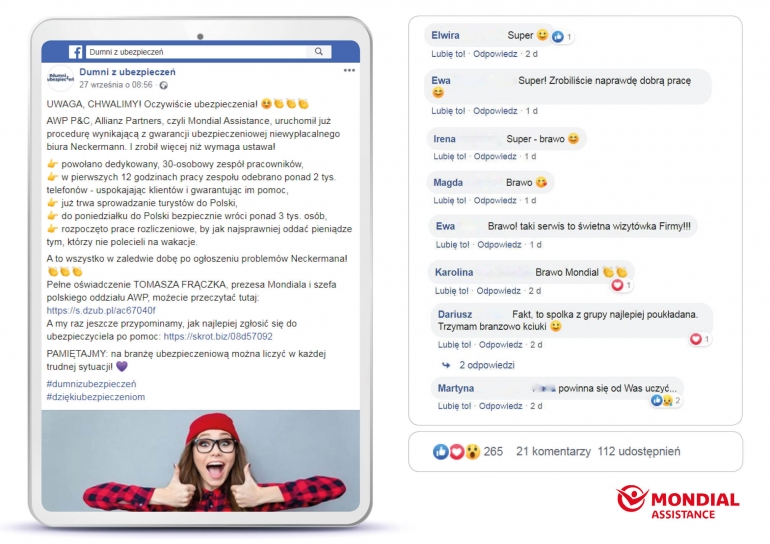The height and width of the screenshot is (544, 770).
Task: Click the Dumni z ubezpieczeń page avatar
Action: click(60, 78)
